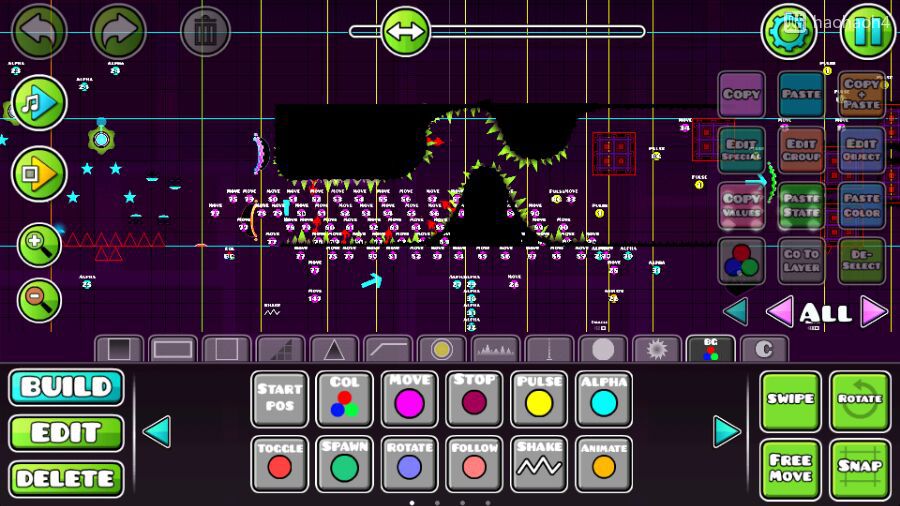Toggle Free Move mode
The width and height of the screenshot is (900, 506).
point(790,469)
